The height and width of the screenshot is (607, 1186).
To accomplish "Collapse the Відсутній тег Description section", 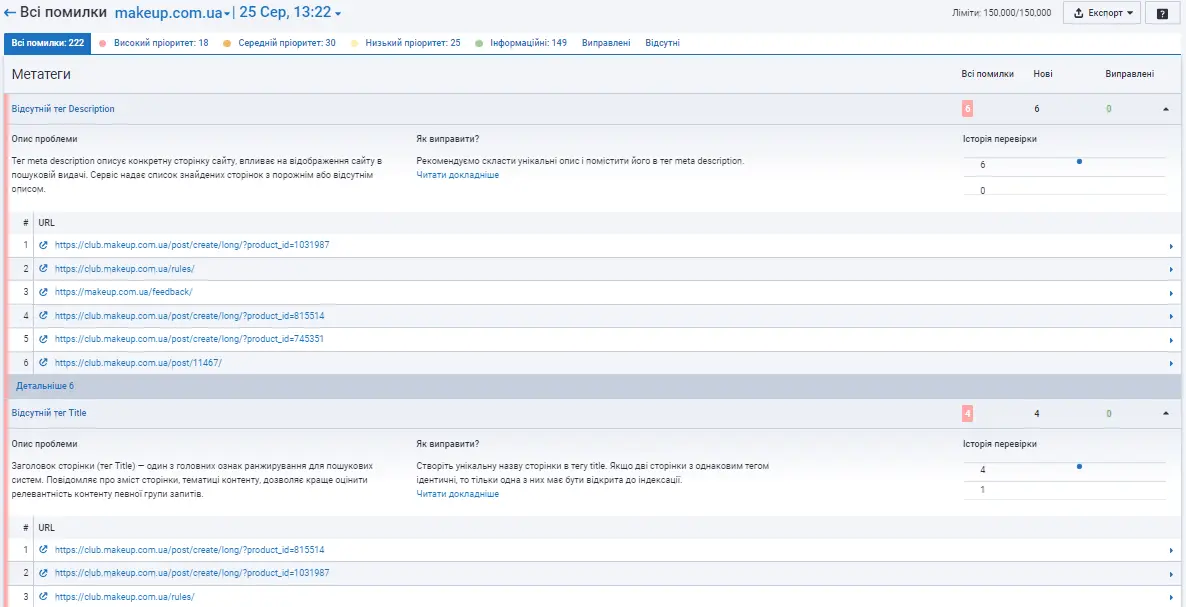I will click(x=1166, y=109).
